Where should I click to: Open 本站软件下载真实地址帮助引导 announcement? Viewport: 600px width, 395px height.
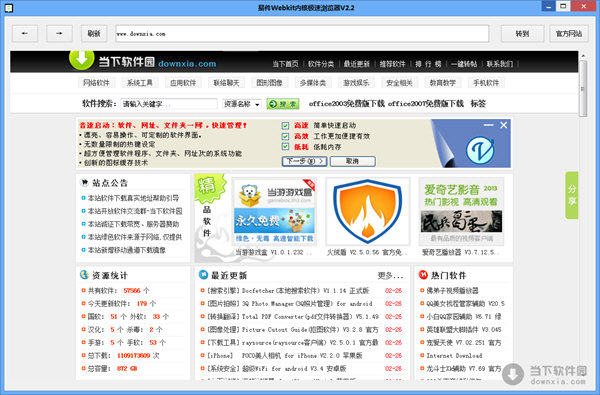click(x=133, y=198)
